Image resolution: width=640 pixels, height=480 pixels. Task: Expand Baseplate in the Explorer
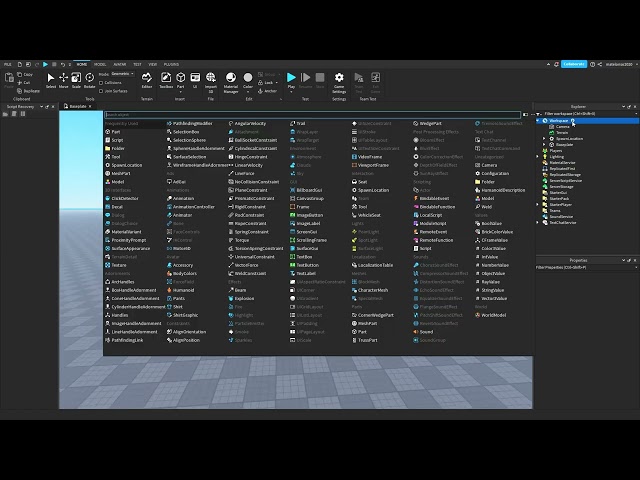pyautogui.click(x=544, y=144)
